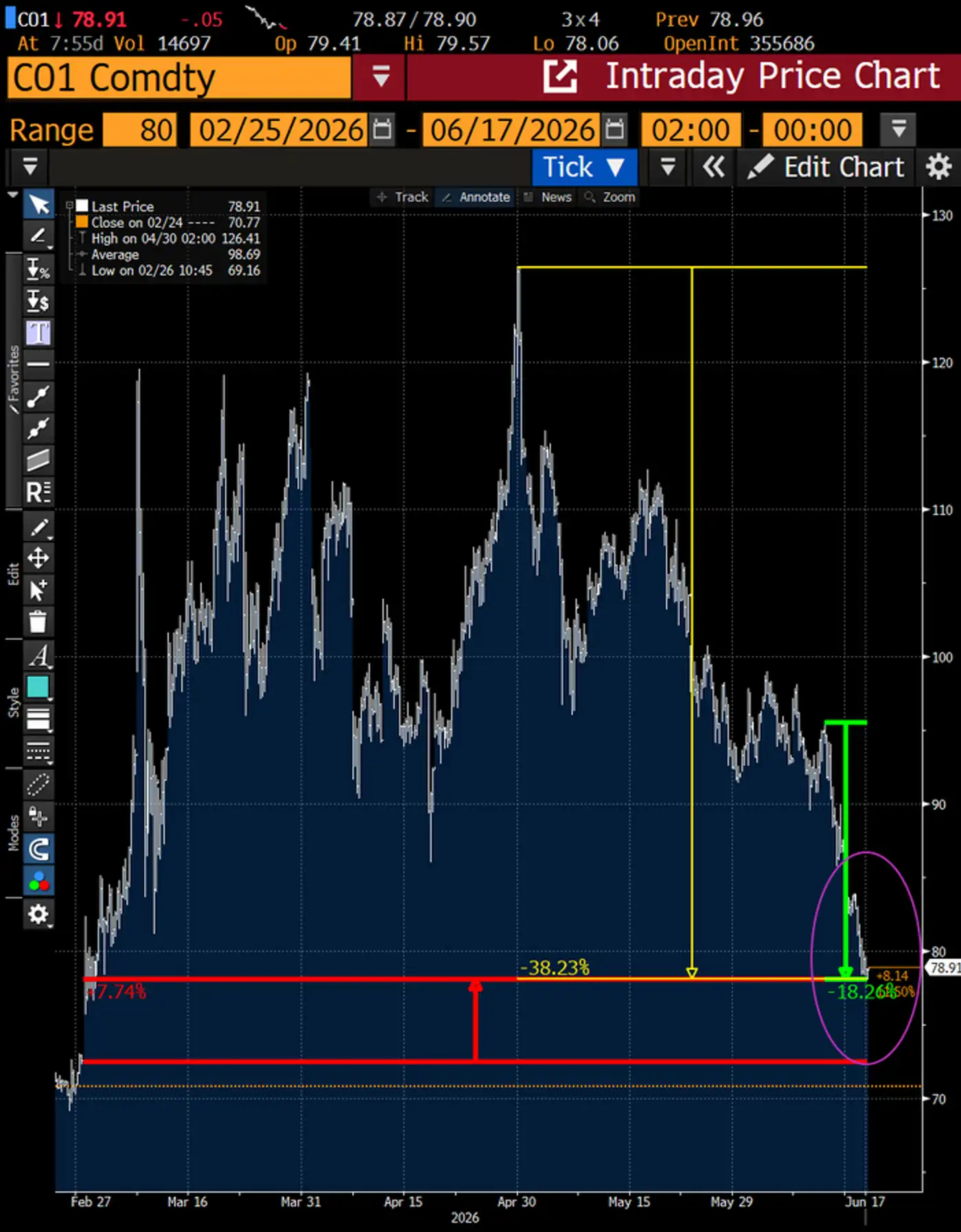Select the arrow pointer tool
This screenshot has height=1232, width=961.
pyautogui.click(x=38, y=205)
